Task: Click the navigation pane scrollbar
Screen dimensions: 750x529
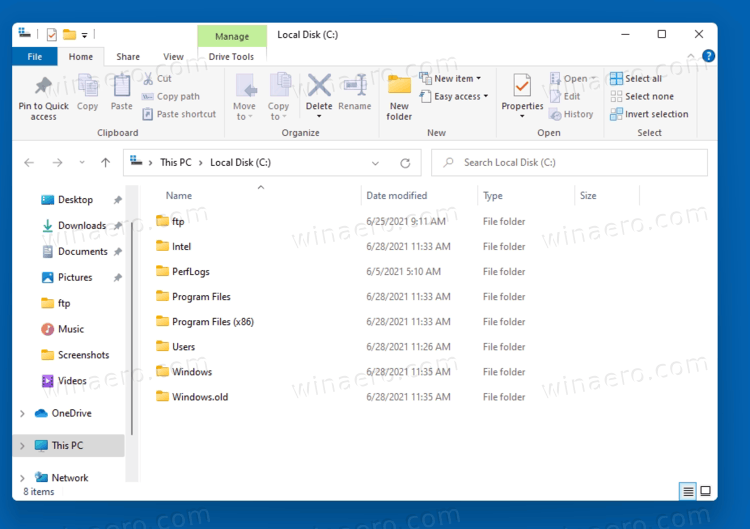Action: 132,330
